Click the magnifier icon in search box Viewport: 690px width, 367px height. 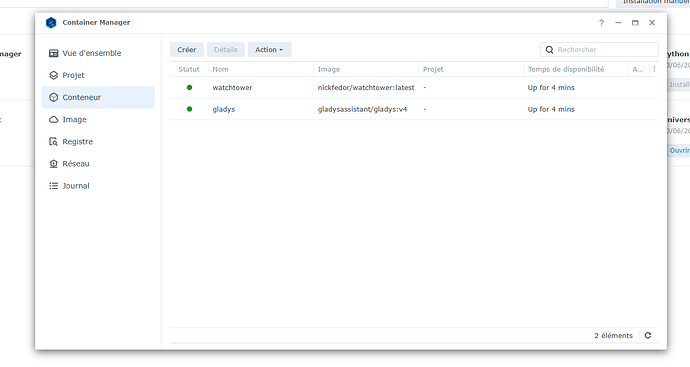click(550, 50)
